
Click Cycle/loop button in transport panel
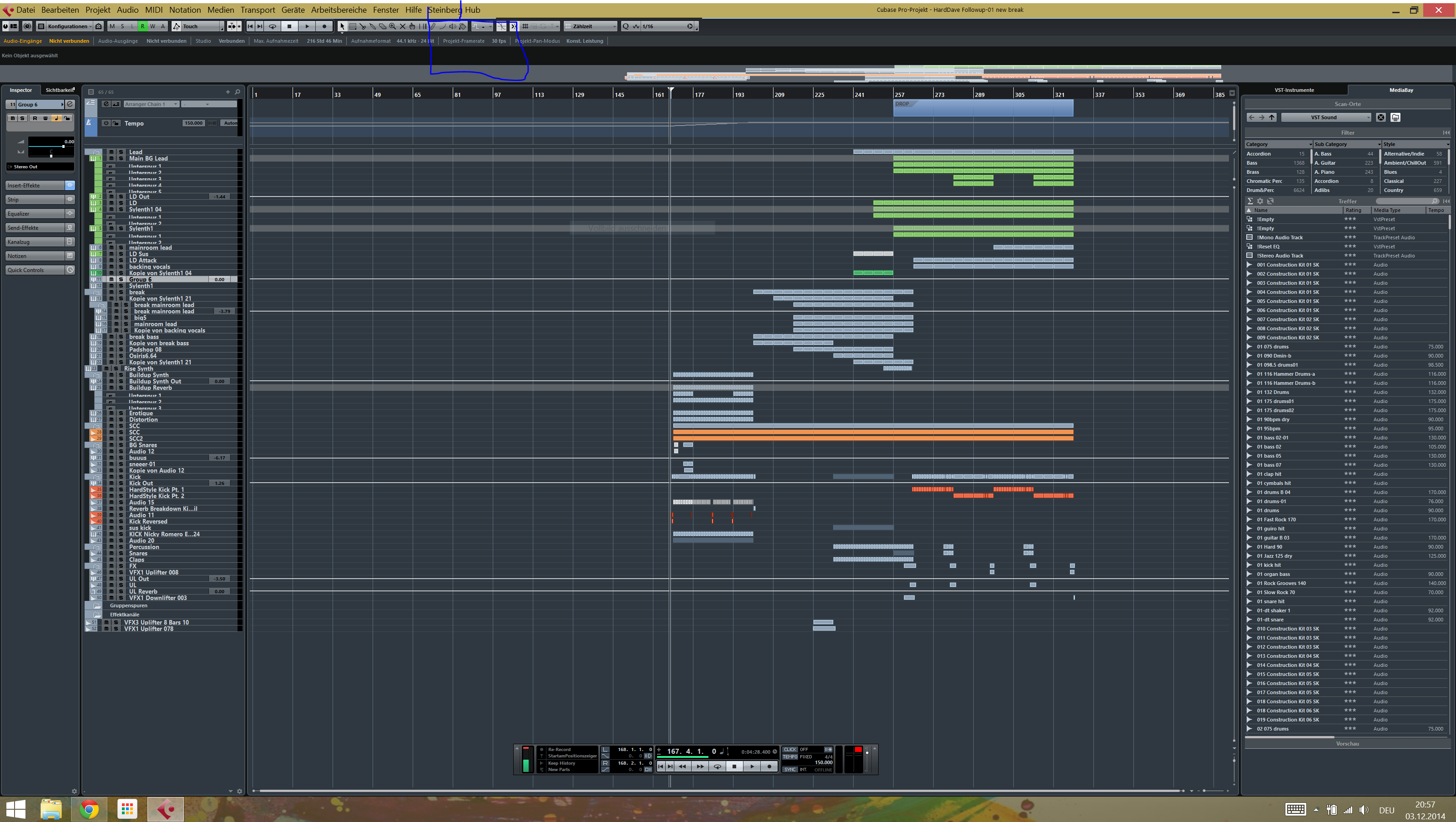[717, 767]
